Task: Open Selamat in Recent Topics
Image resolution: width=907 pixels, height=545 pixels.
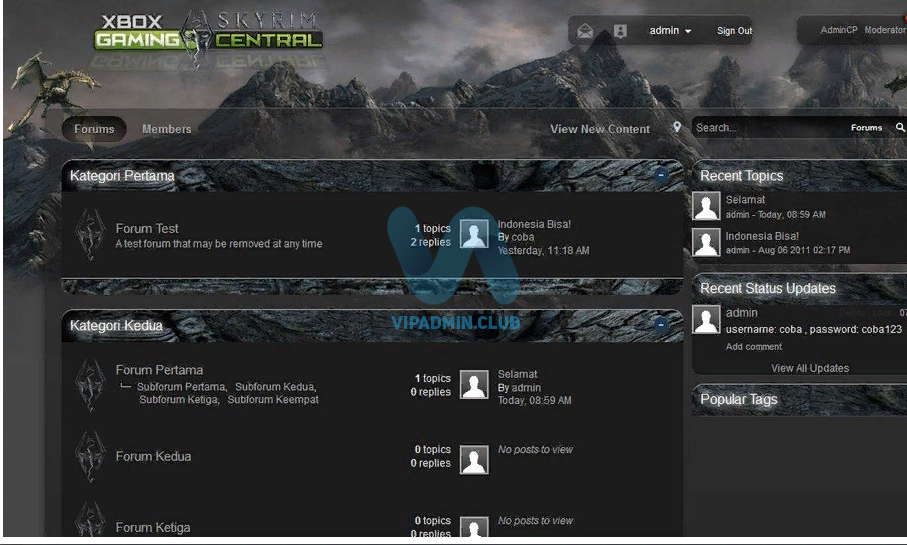Action: tap(745, 200)
